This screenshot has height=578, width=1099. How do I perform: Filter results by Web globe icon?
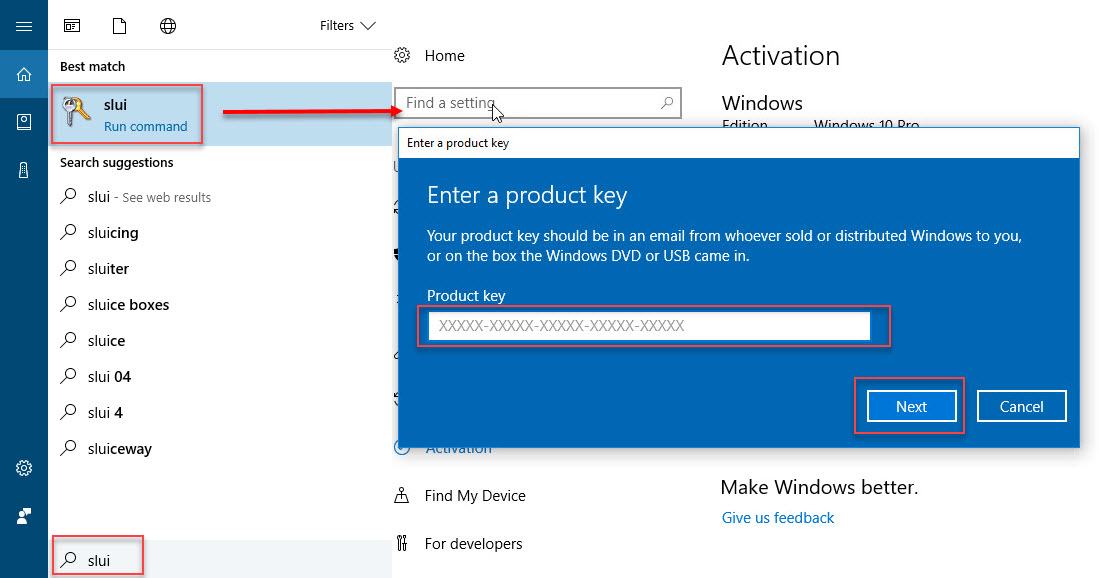click(x=168, y=26)
